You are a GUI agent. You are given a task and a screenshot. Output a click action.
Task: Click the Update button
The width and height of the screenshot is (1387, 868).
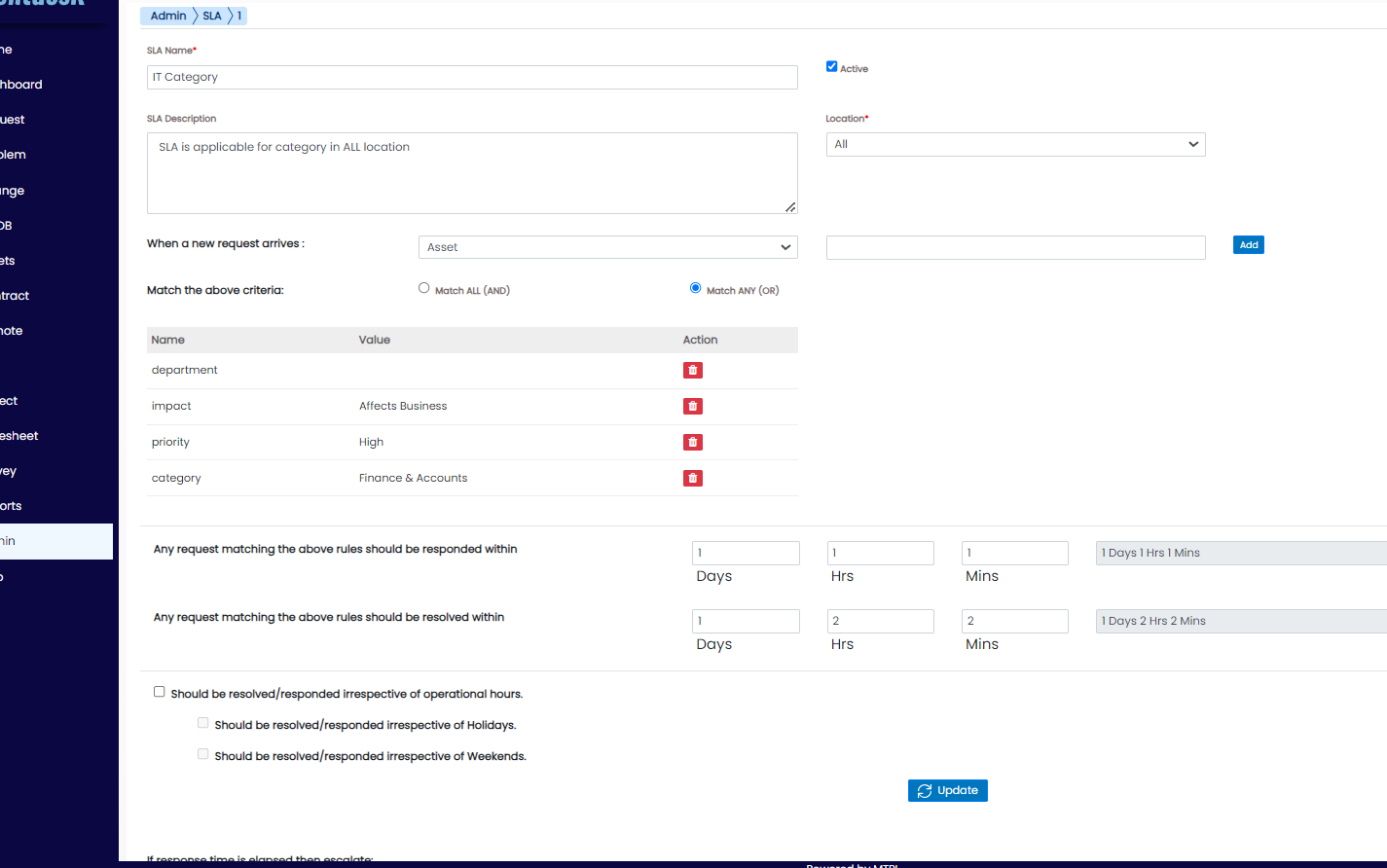pyautogui.click(x=948, y=790)
